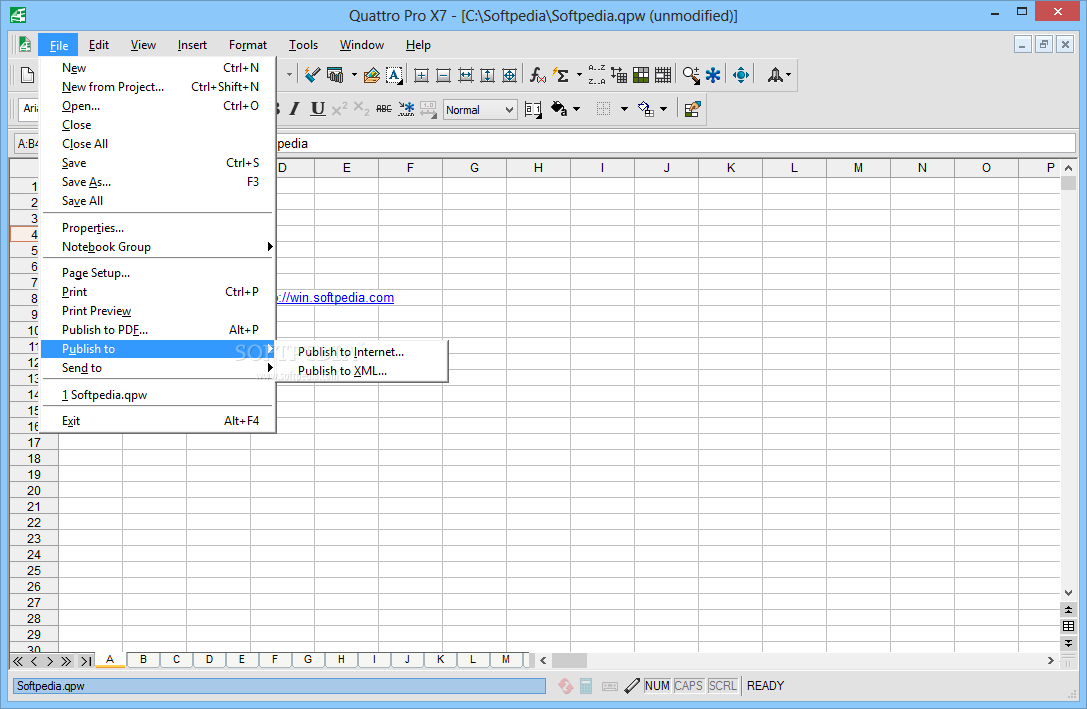
Task: Click the horizontal scrollbar thumb
Action: [570, 660]
